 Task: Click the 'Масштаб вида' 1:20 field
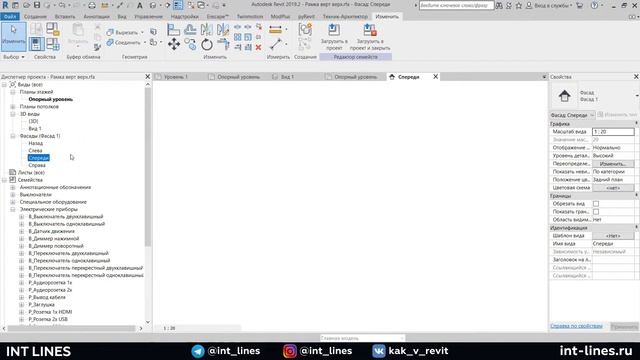coord(613,132)
